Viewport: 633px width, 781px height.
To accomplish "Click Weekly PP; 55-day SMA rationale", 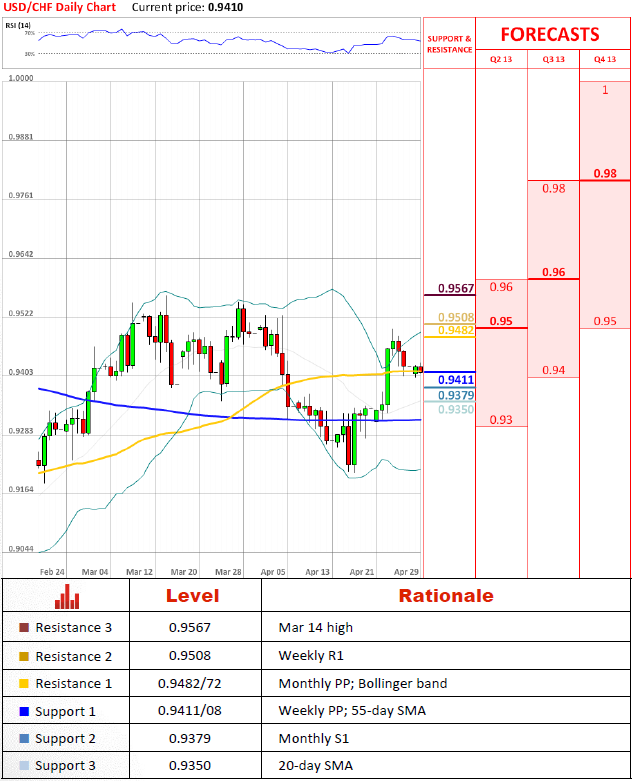I will [352, 711].
